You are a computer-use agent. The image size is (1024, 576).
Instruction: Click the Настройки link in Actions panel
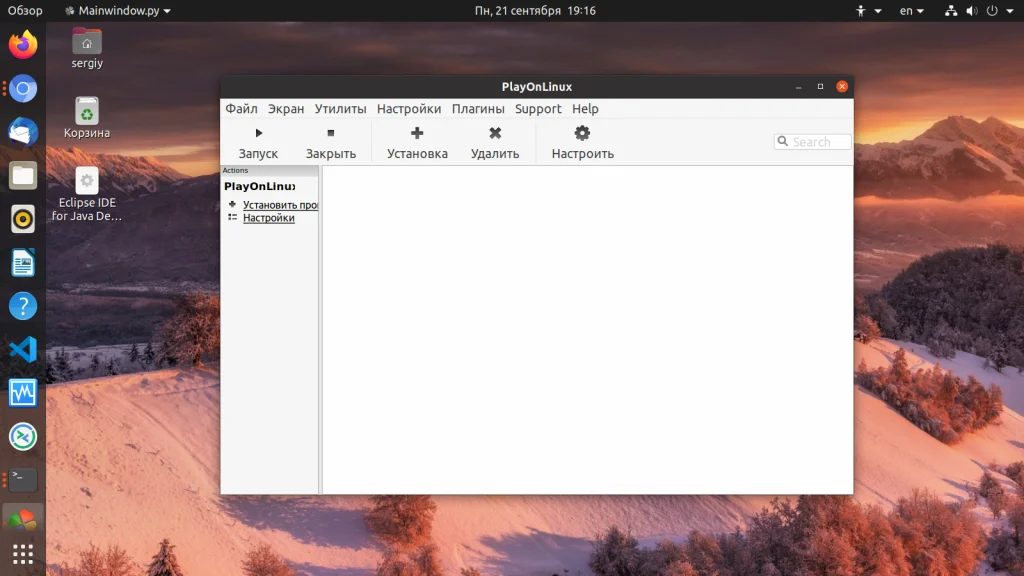(268, 218)
